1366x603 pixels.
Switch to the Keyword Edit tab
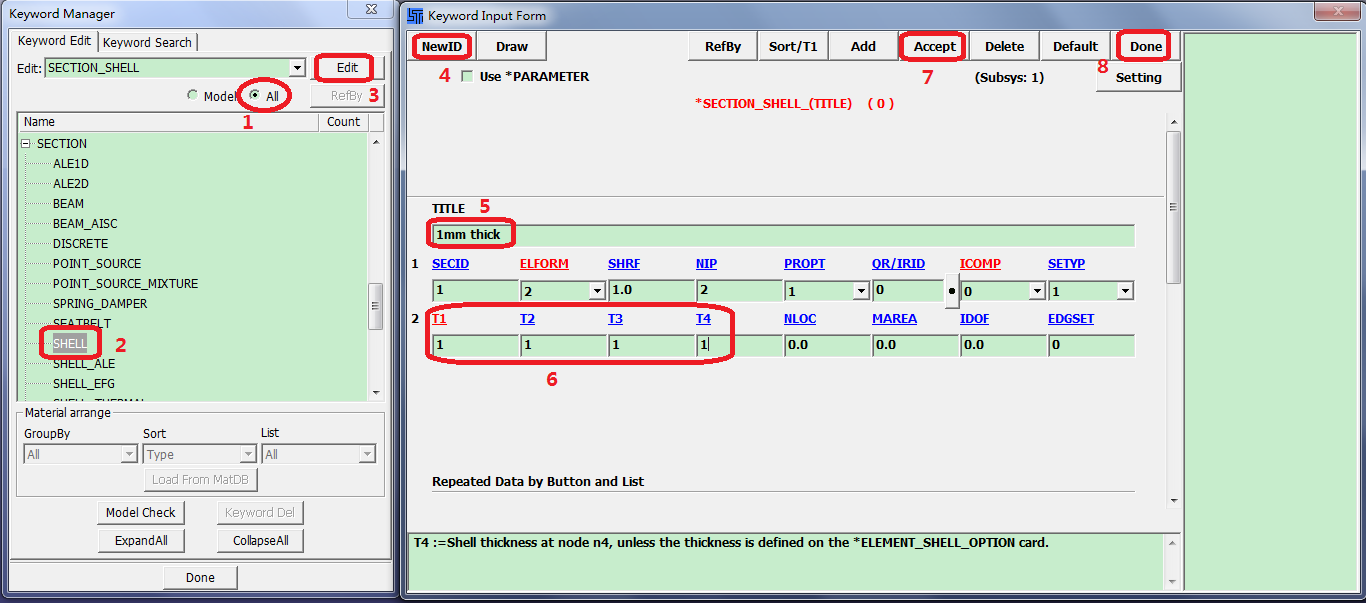[x=54, y=41]
